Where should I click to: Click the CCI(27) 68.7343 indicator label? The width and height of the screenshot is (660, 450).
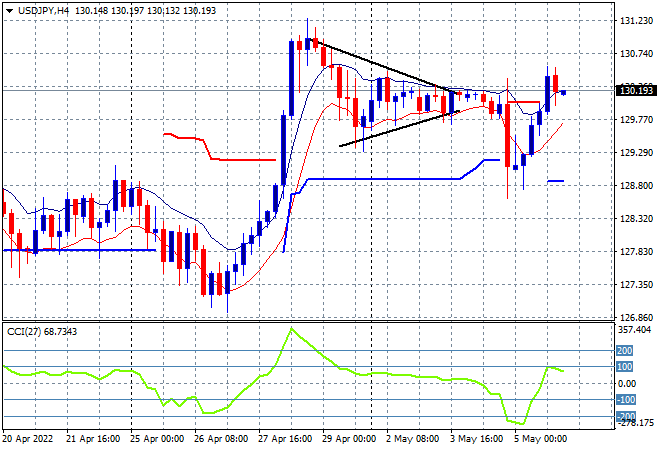click(42, 332)
